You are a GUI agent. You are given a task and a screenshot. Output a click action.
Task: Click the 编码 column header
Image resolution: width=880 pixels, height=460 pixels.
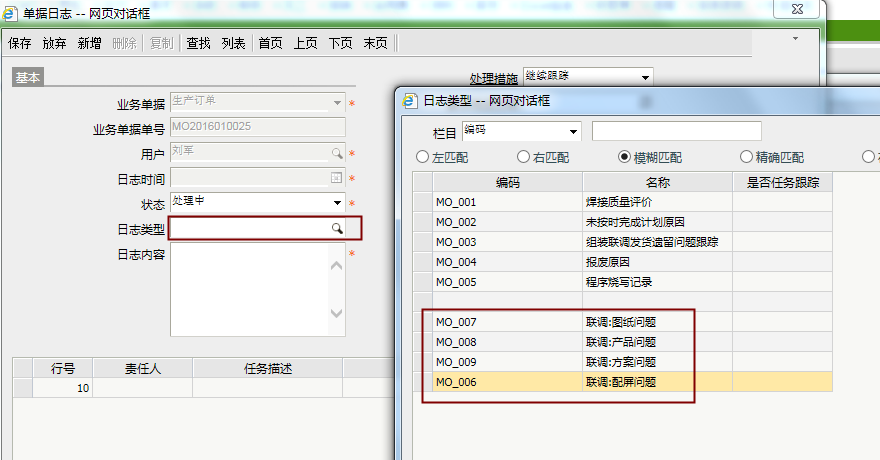tap(508, 182)
